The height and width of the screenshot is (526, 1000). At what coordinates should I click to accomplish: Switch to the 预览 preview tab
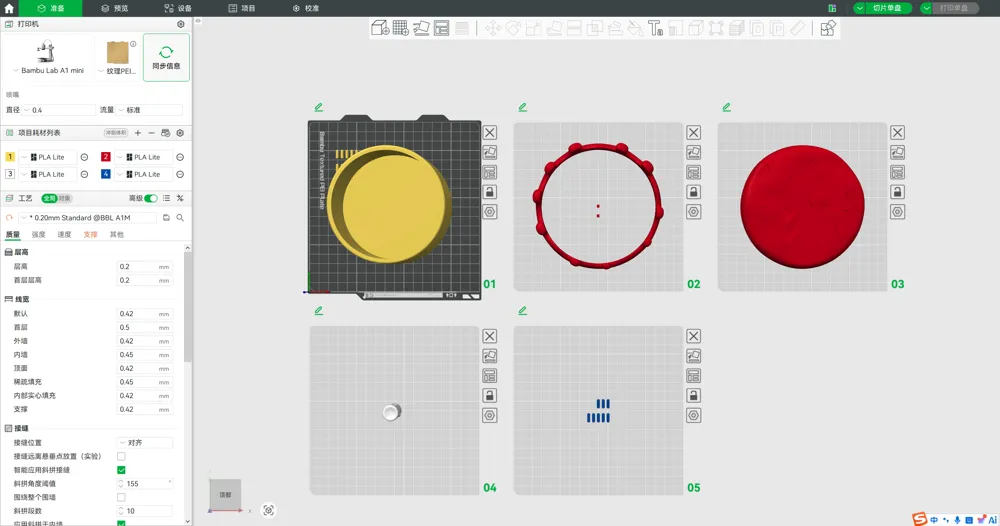(x=115, y=8)
